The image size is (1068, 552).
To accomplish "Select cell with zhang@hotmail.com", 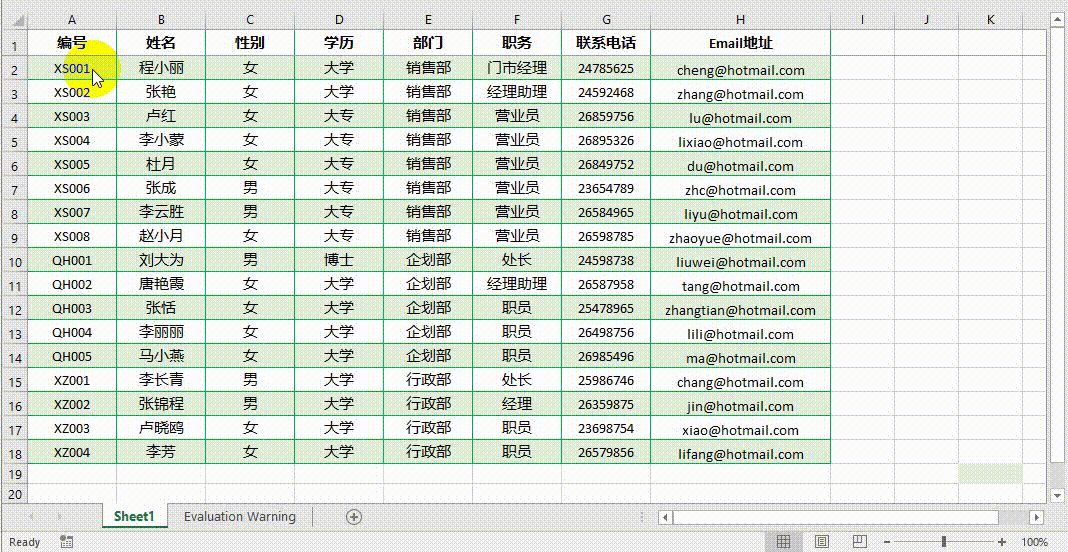I will click(740, 93).
